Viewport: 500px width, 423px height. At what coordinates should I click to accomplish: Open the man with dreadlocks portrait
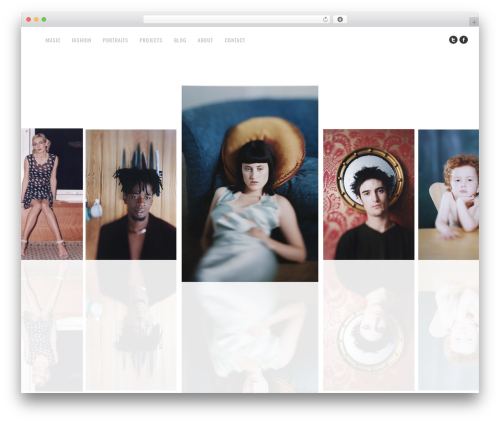pyautogui.click(x=131, y=195)
